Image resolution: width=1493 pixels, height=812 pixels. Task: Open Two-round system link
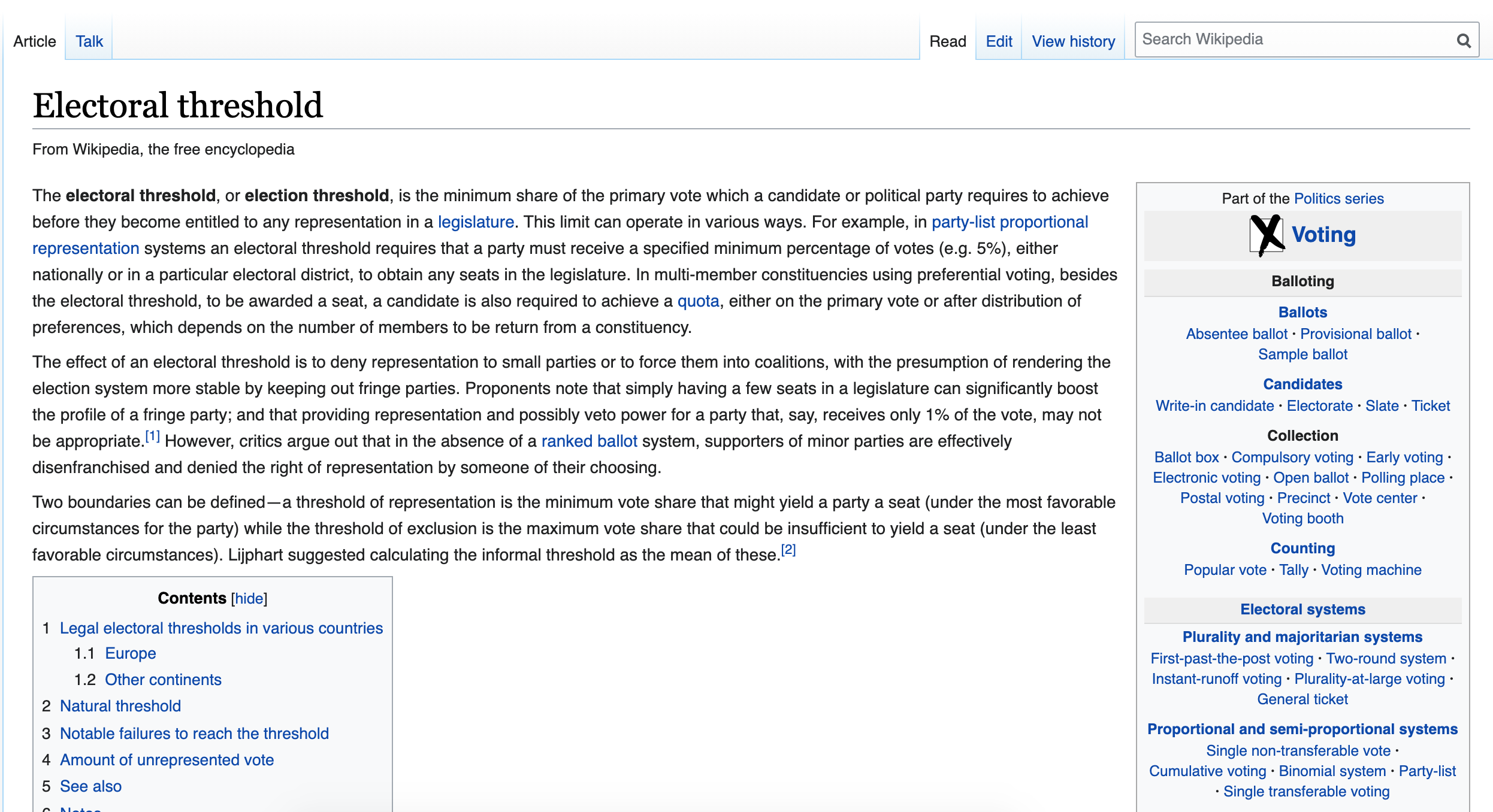pyautogui.click(x=1386, y=659)
